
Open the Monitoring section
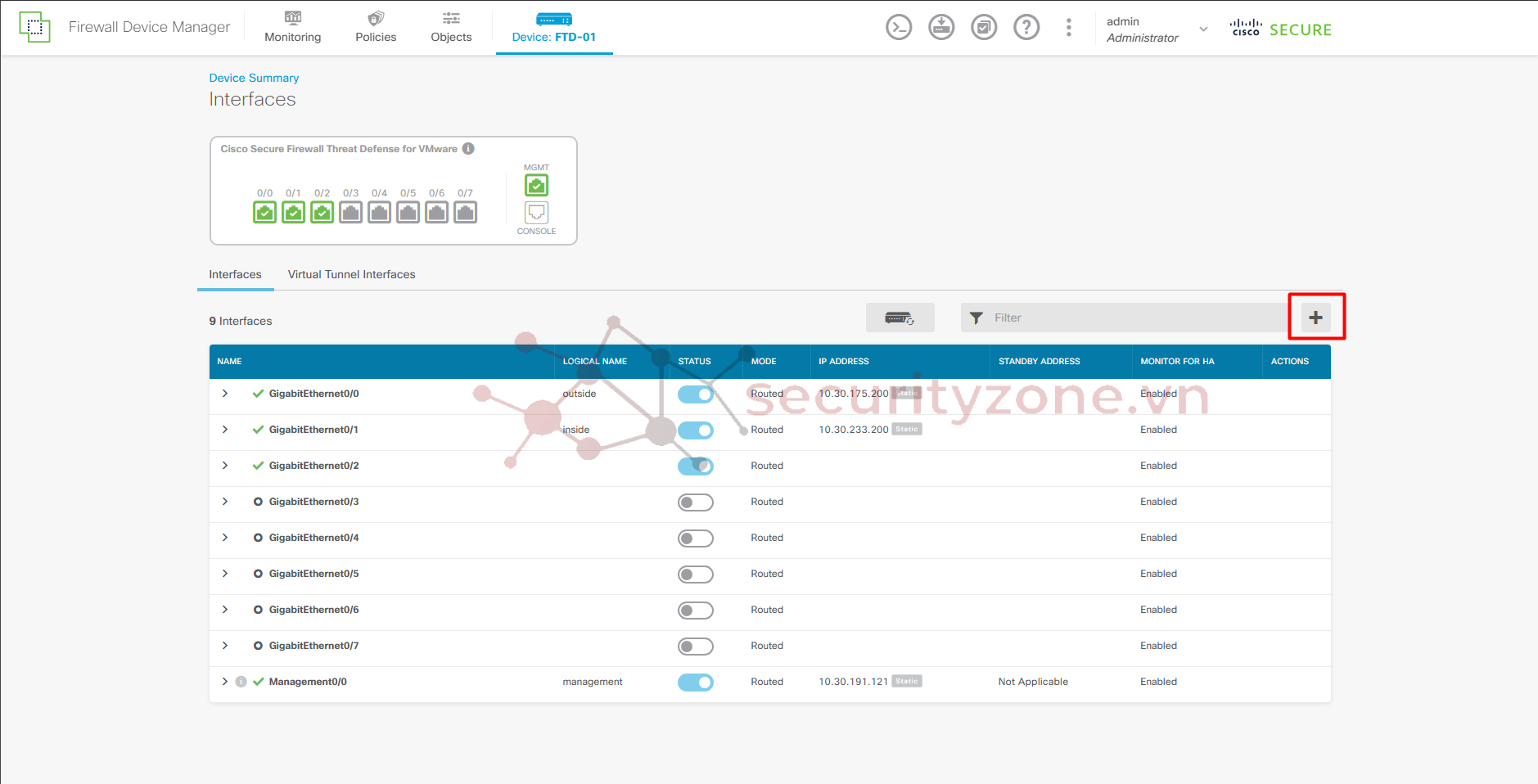292,28
